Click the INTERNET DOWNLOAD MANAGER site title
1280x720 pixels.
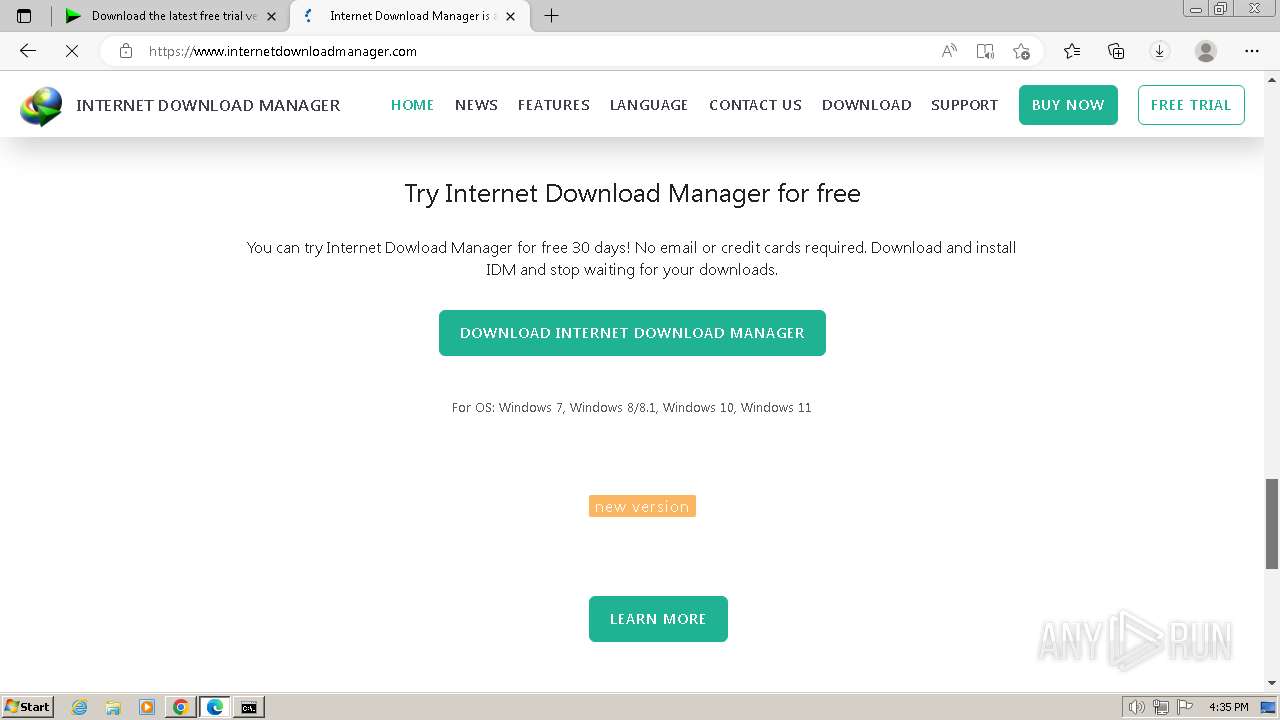(208, 105)
